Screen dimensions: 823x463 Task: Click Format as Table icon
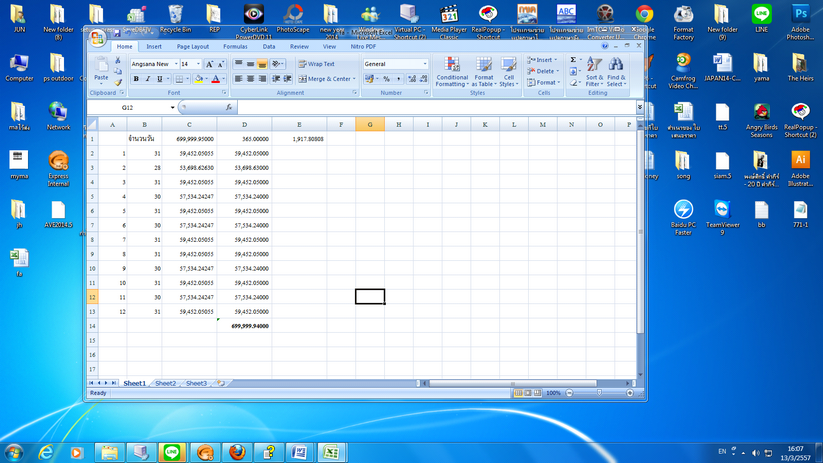(x=484, y=72)
